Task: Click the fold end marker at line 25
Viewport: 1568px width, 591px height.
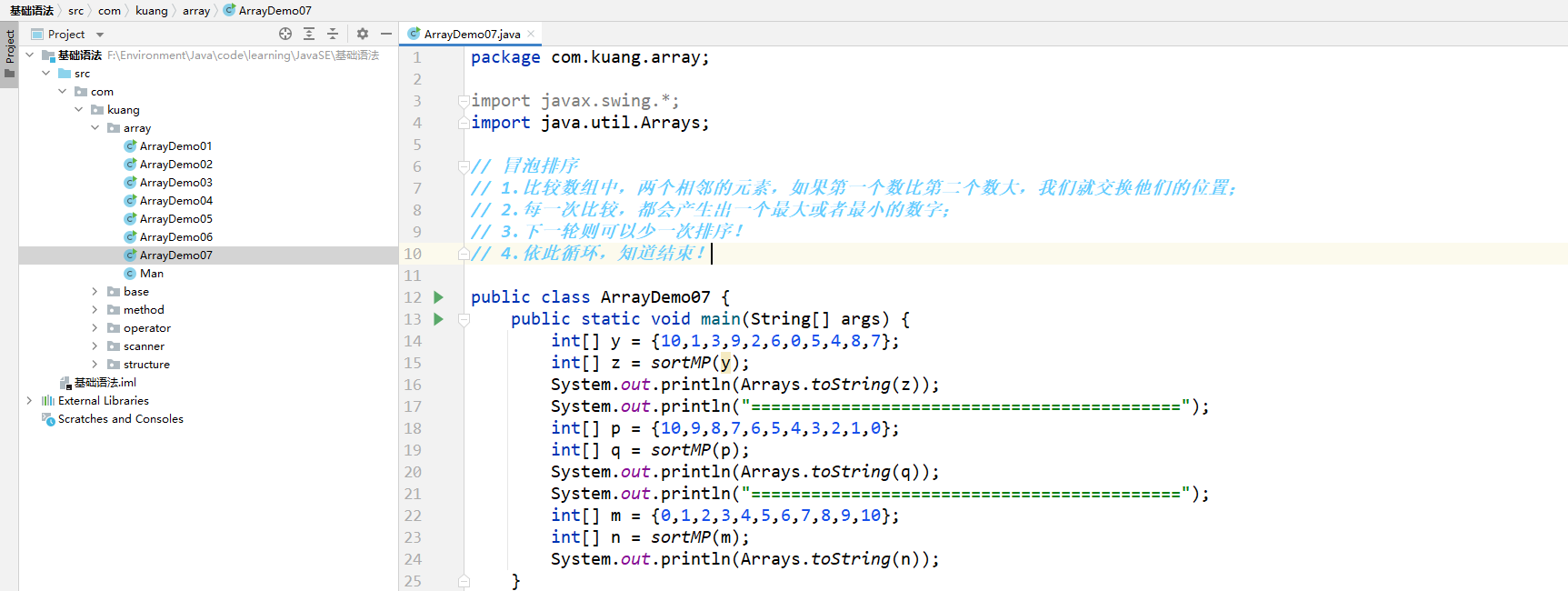Action: pos(464,581)
